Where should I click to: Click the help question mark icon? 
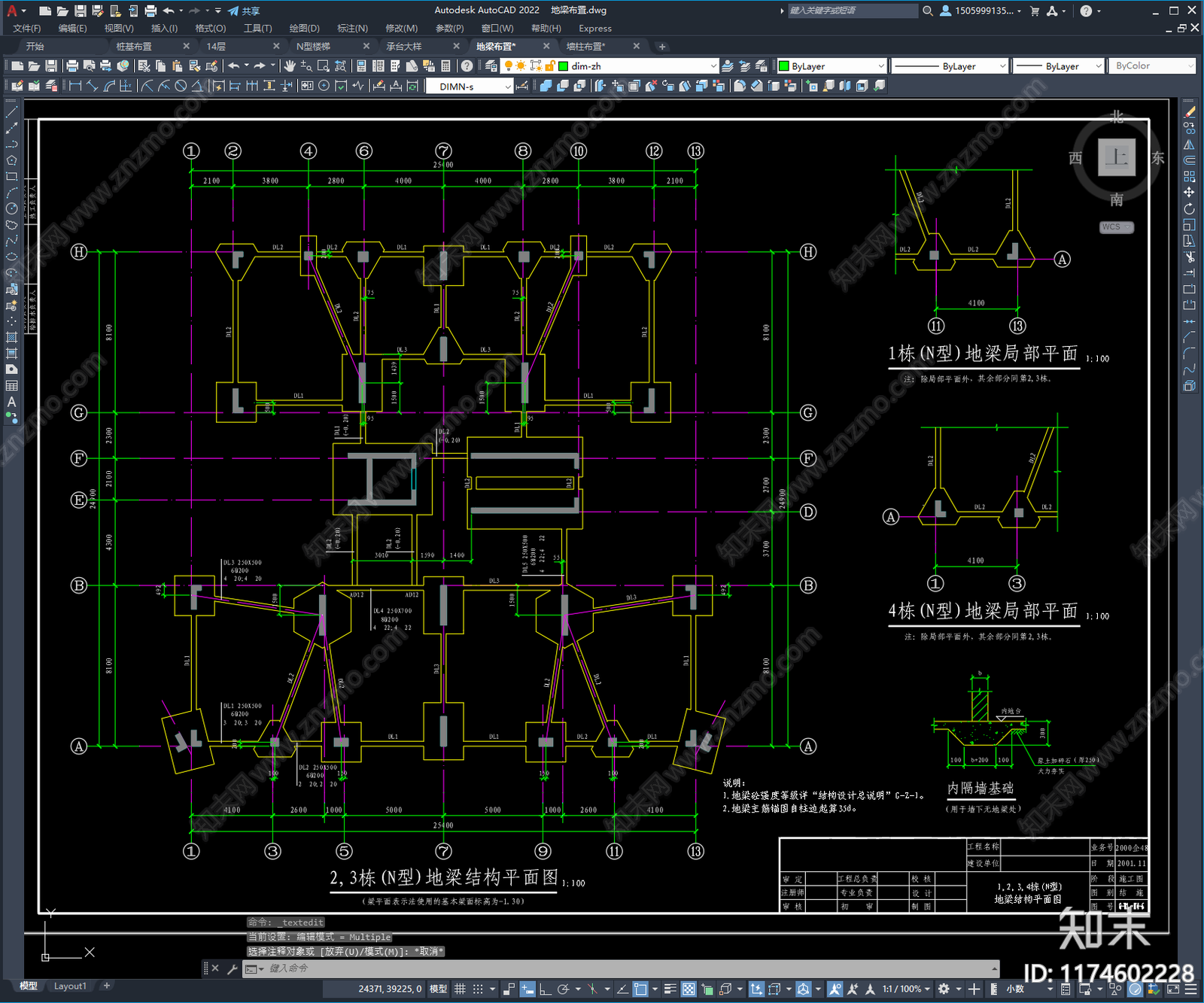467,66
